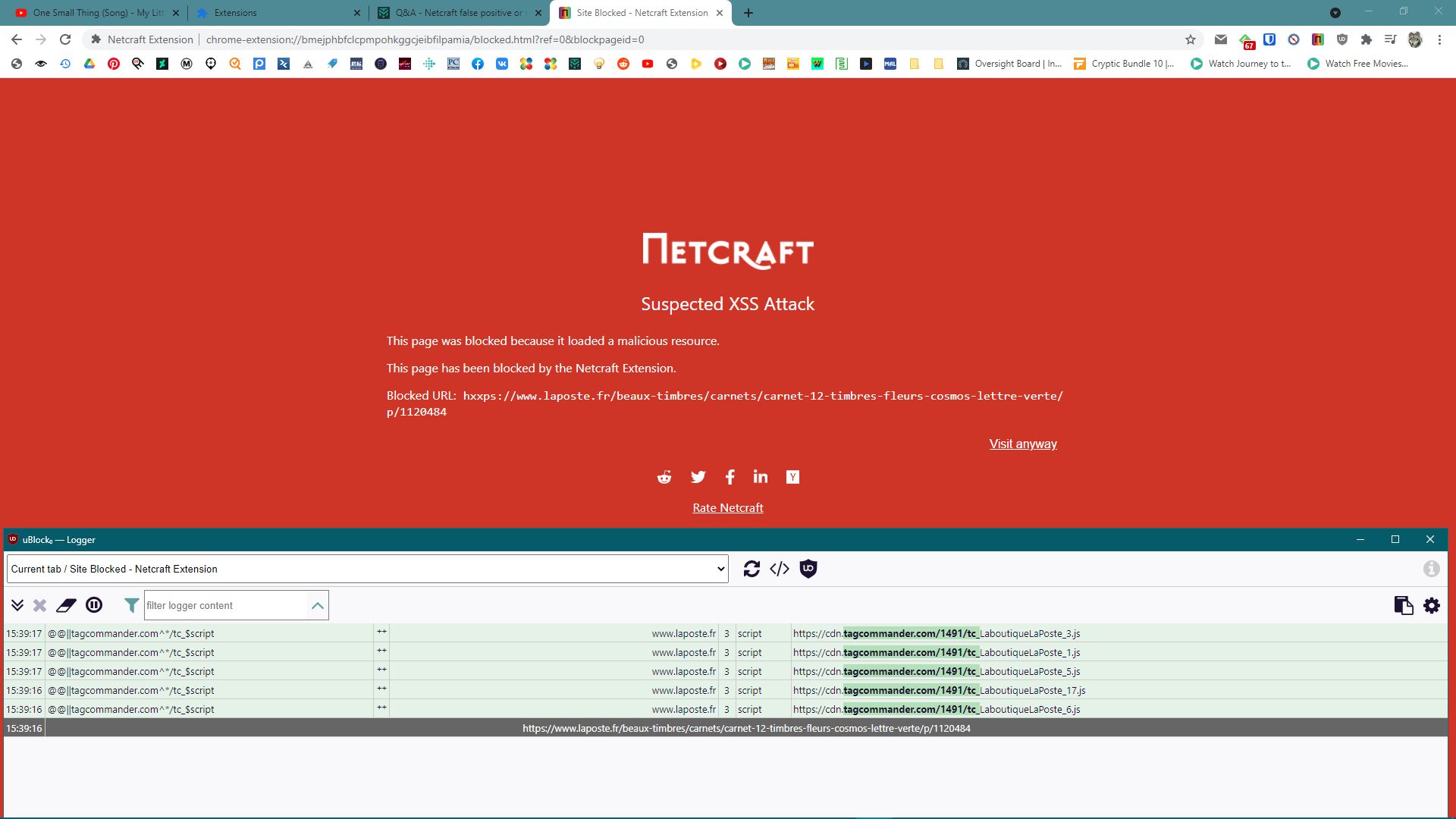
Task: Open logger settings gear icon
Action: [x=1432, y=605]
